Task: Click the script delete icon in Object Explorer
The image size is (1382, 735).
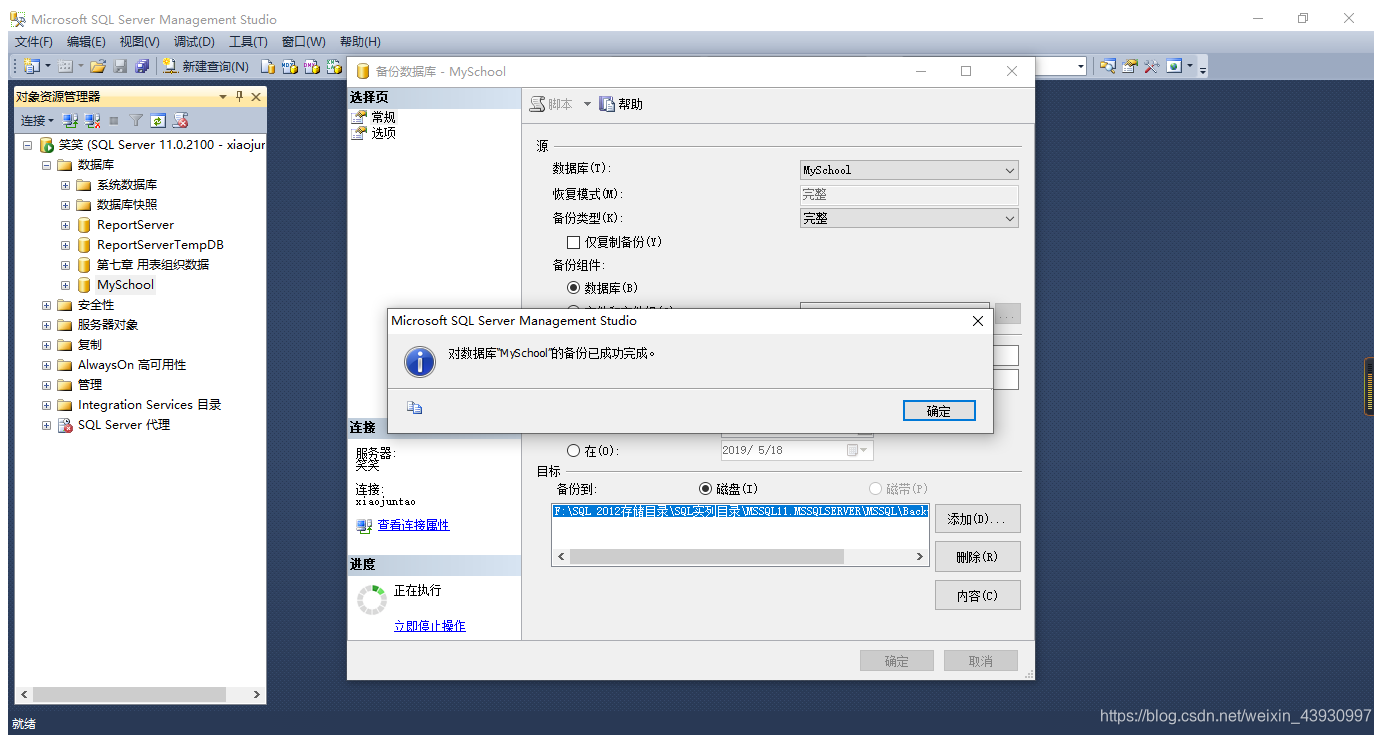Action: click(x=180, y=120)
